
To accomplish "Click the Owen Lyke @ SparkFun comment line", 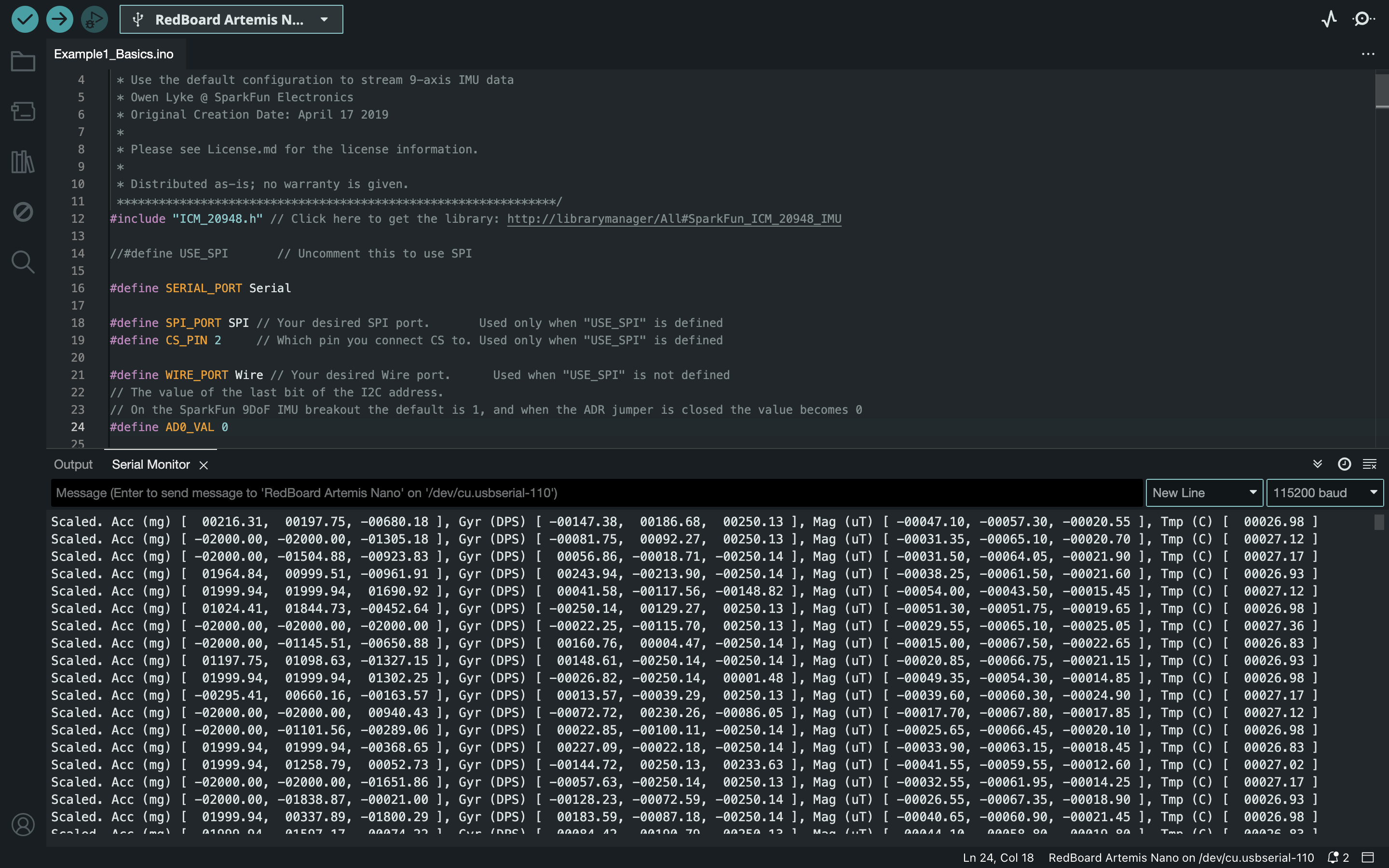I will tap(235, 97).
